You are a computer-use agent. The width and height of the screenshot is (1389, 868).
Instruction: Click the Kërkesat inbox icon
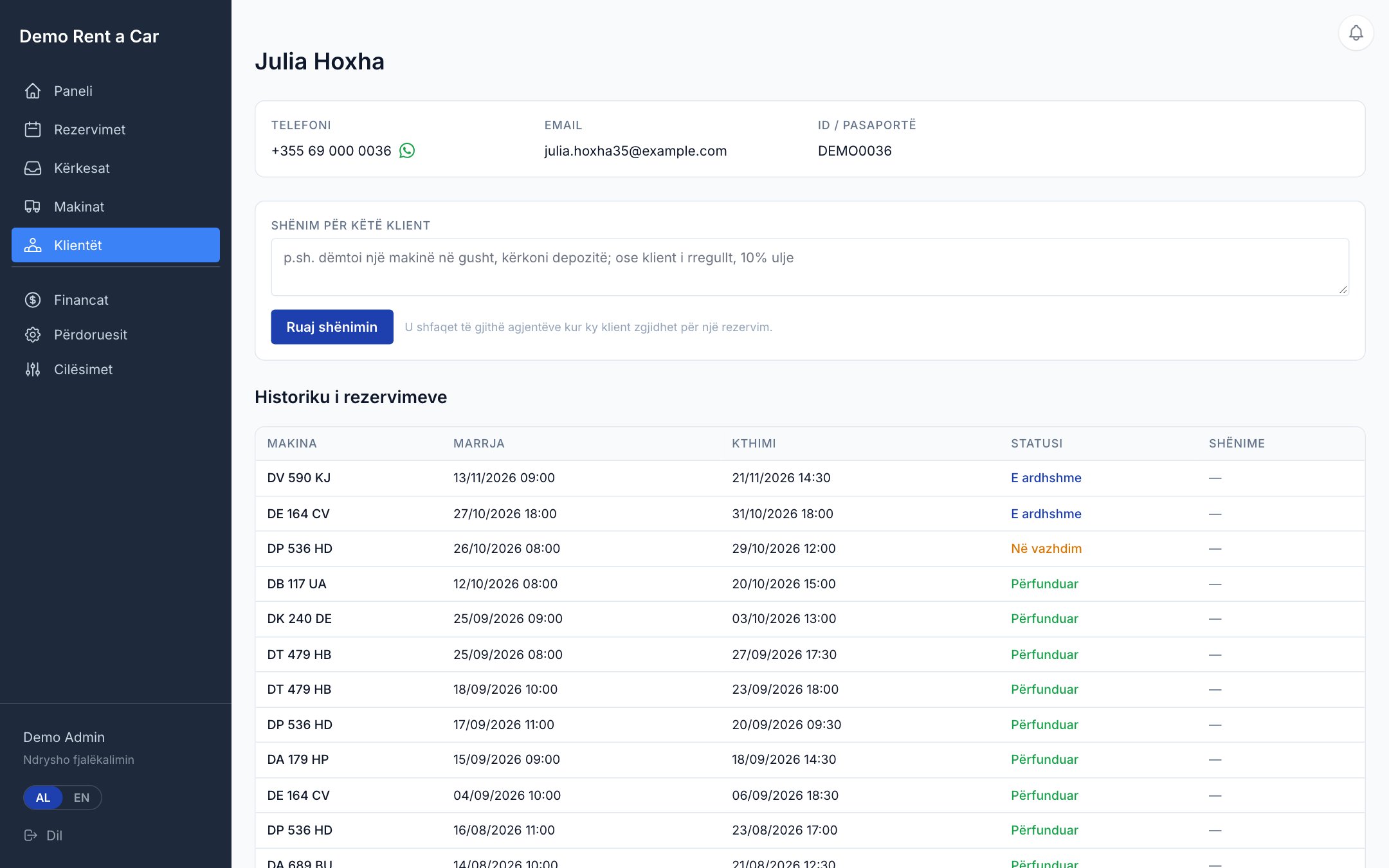tap(33, 168)
